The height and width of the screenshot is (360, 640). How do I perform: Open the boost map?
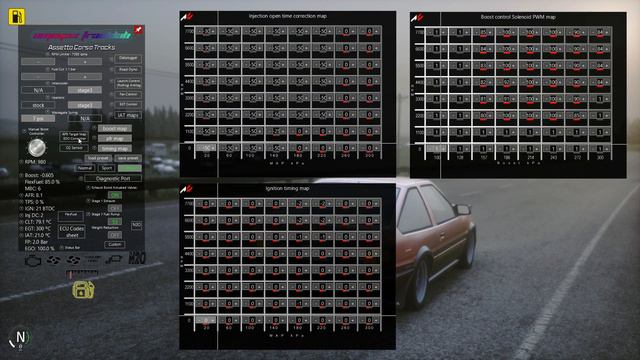pyautogui.click(x=115, y=129)
